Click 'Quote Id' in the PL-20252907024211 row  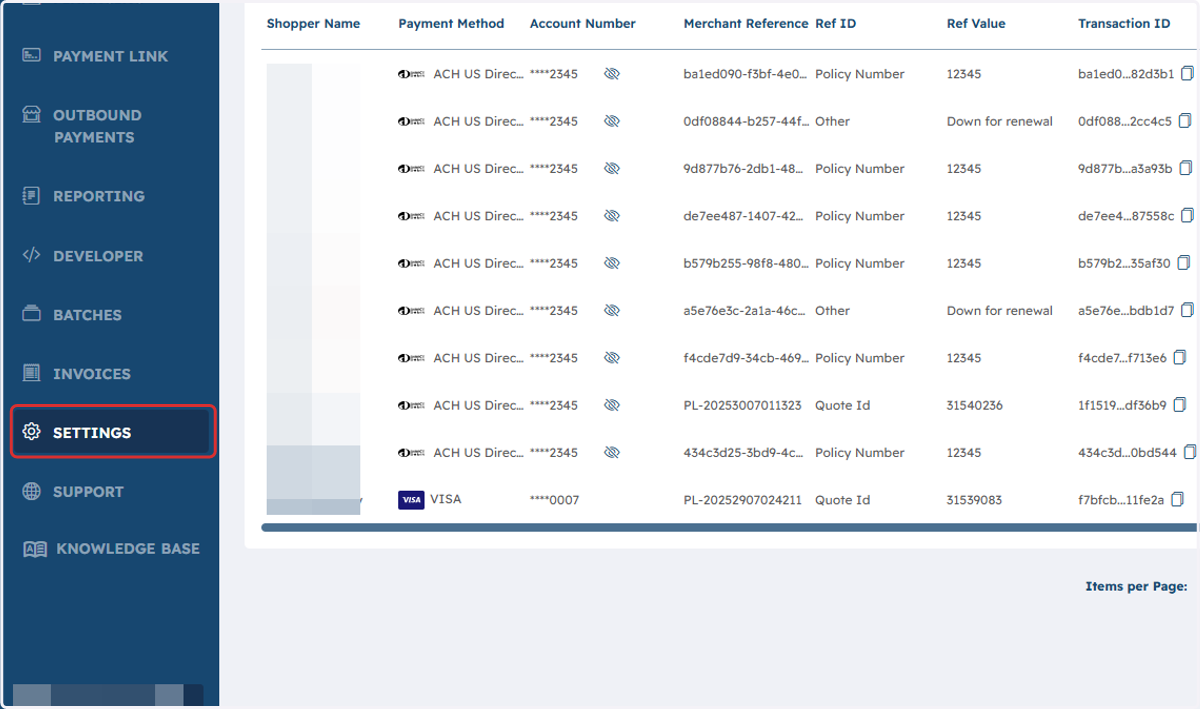[843, 500]
